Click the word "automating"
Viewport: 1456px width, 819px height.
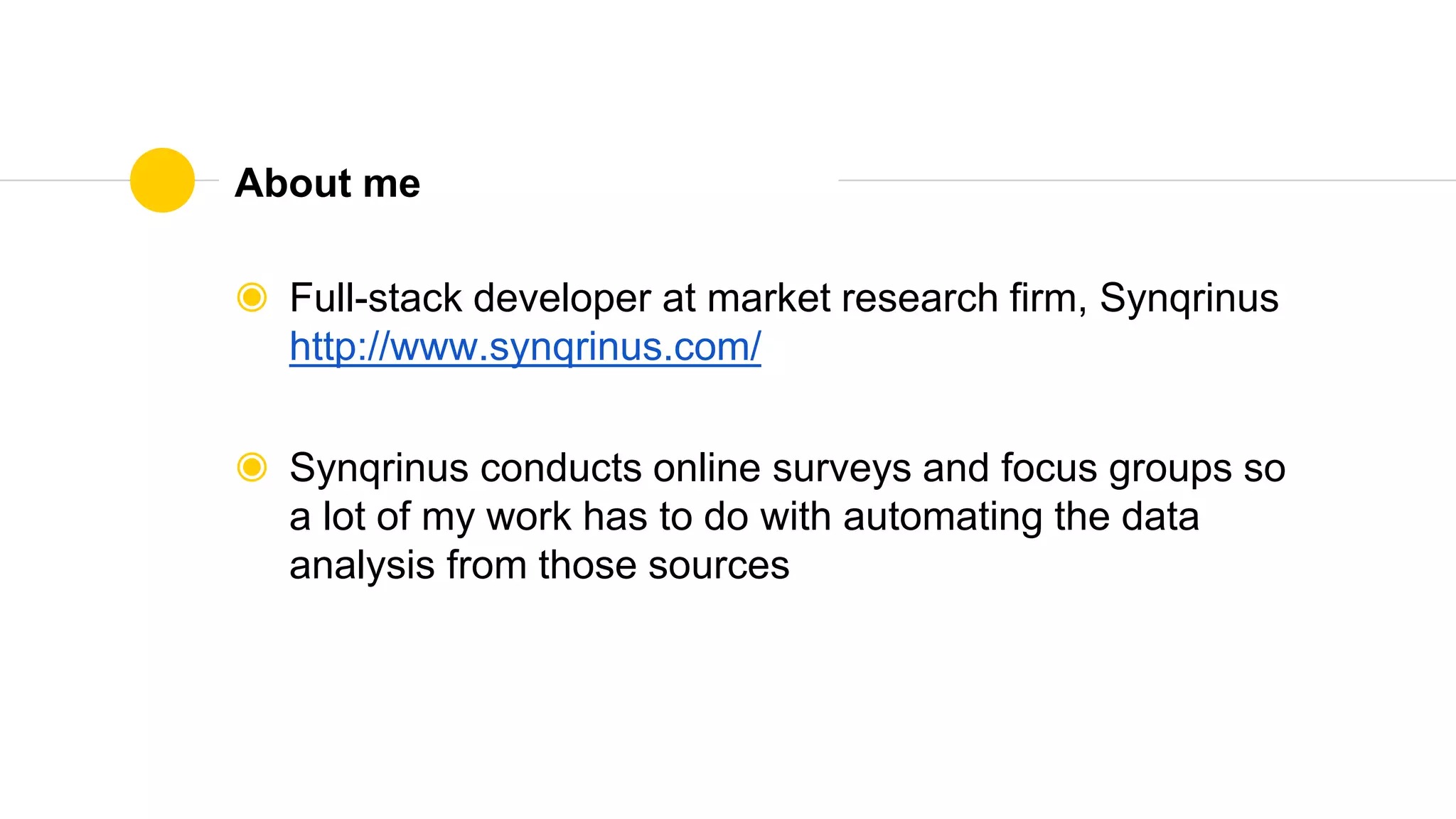tap(943, 516)
